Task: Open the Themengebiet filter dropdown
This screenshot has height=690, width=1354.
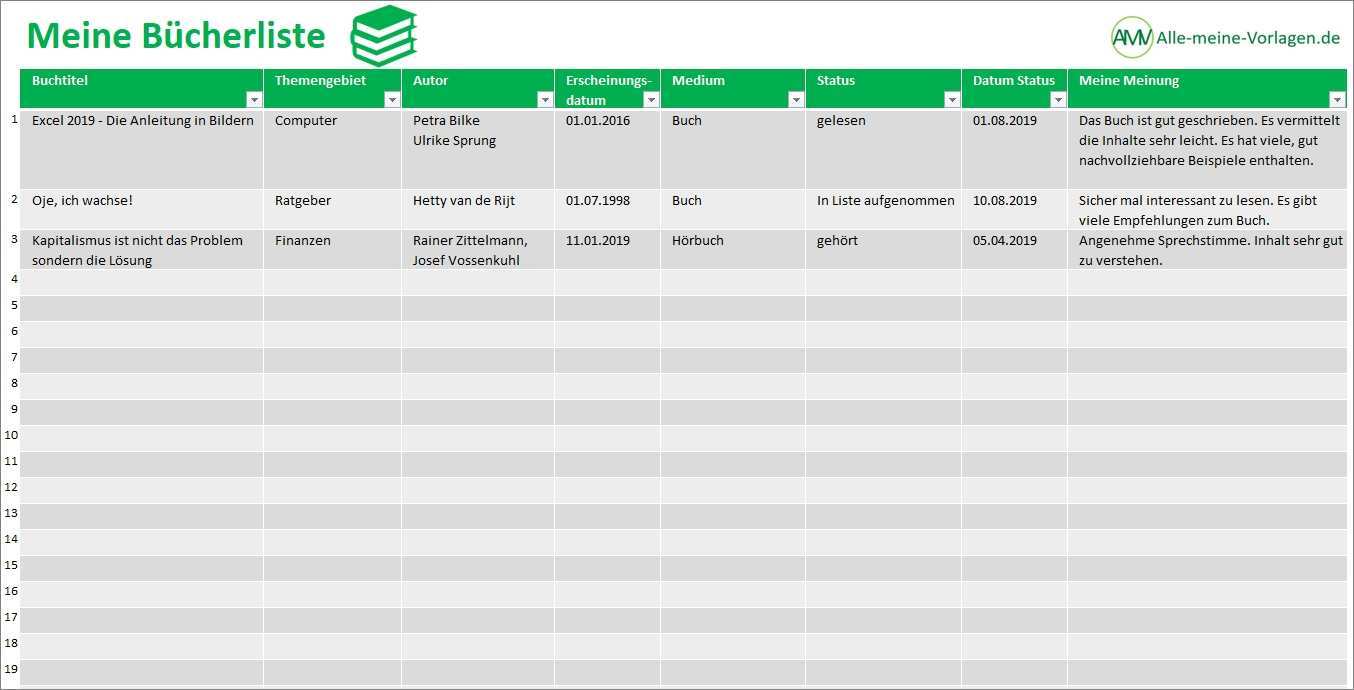Action: tap(392, 100)
